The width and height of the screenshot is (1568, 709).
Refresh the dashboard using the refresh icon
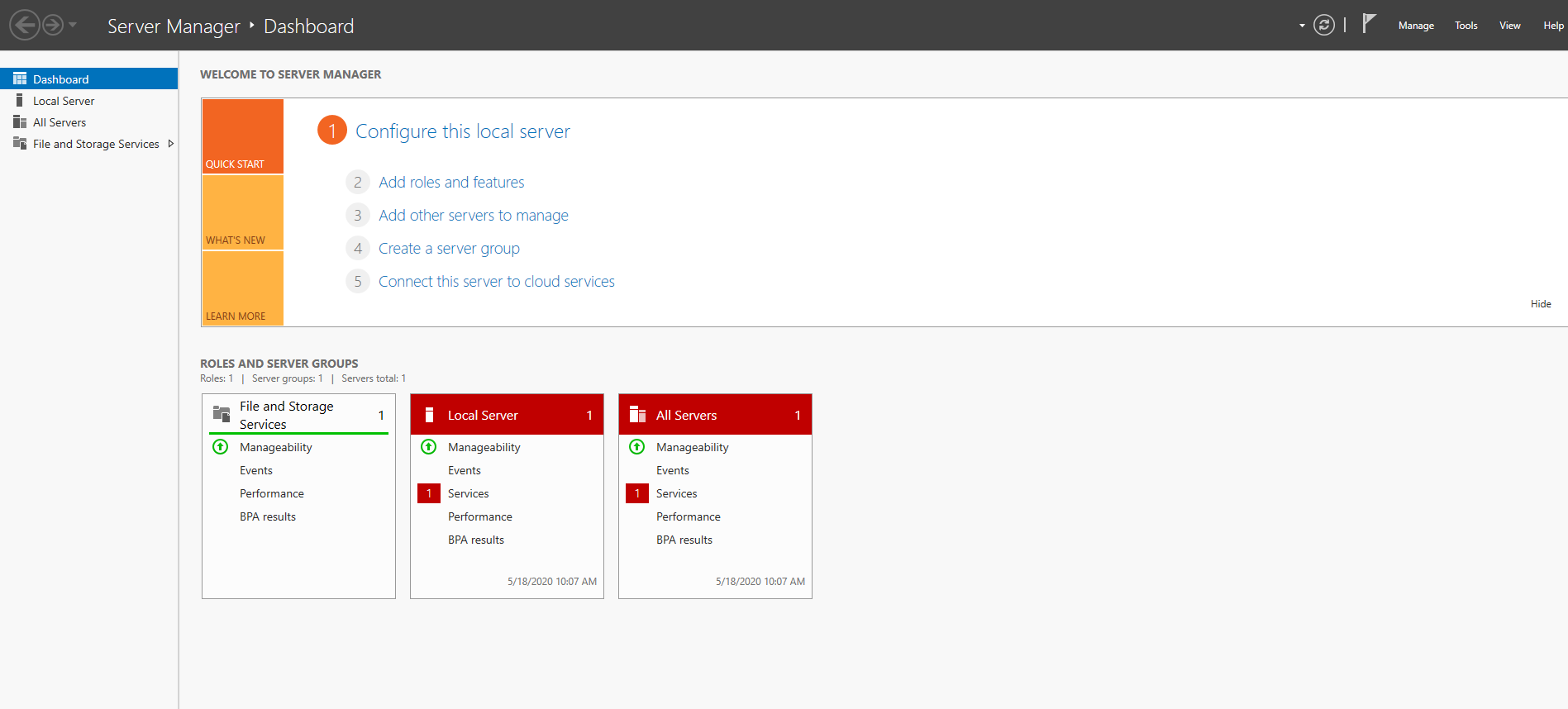[1323, 26]
